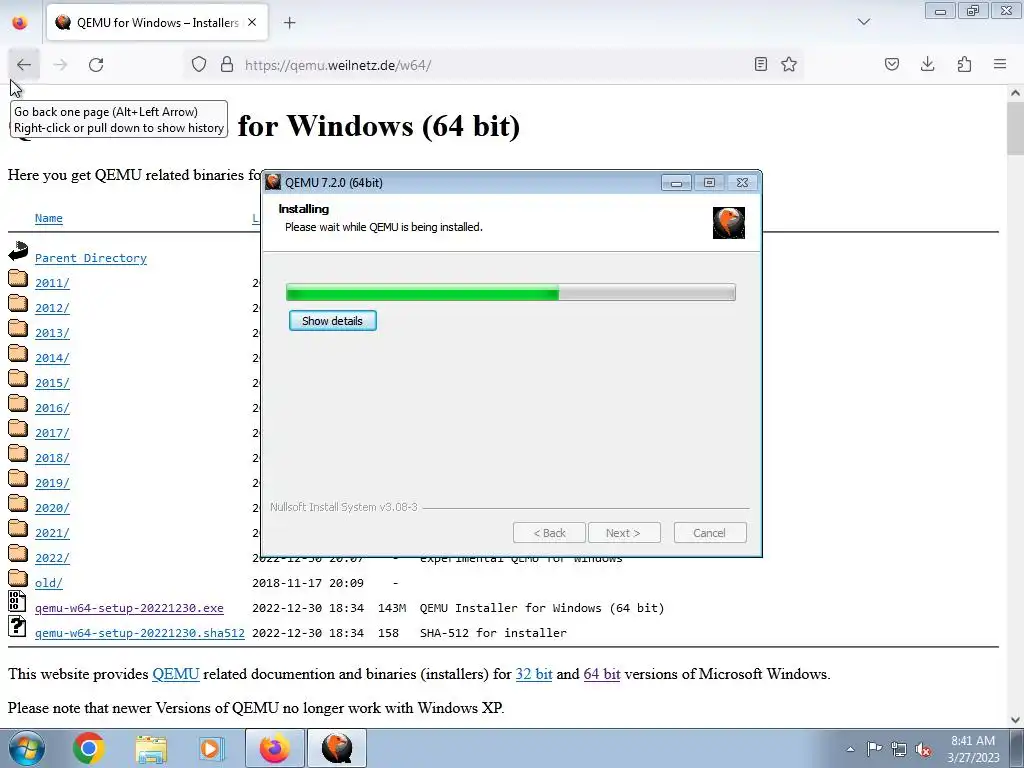Viewport: 1024px width, 768px height.
Task: Open the Action Center flag icon
Action: pos(874,749)
